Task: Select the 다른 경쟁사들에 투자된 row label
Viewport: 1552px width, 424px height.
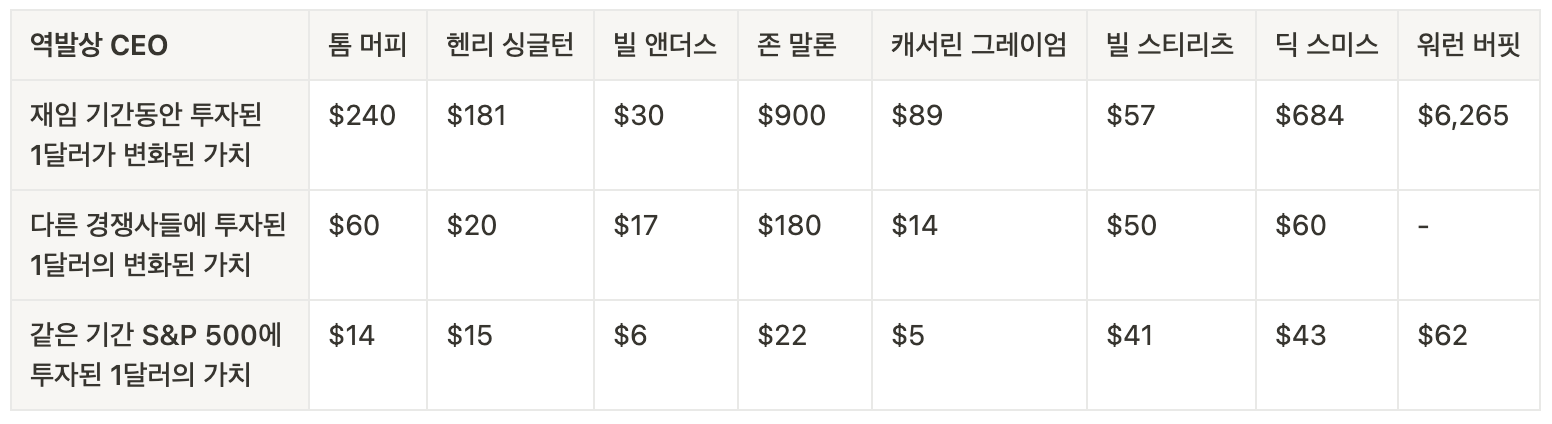Action: (x=160, y=245)
